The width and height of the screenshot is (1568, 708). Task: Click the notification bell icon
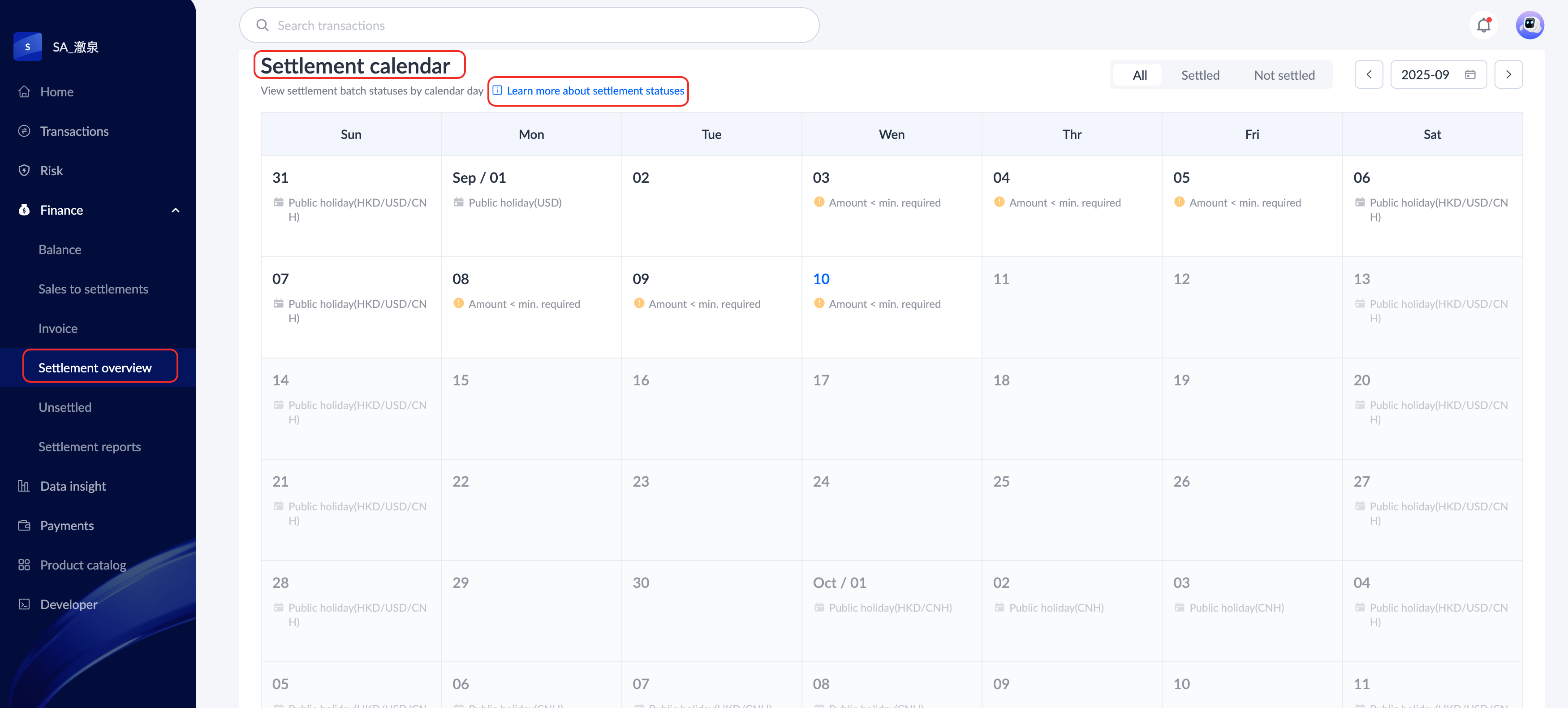coord(1483,26)
